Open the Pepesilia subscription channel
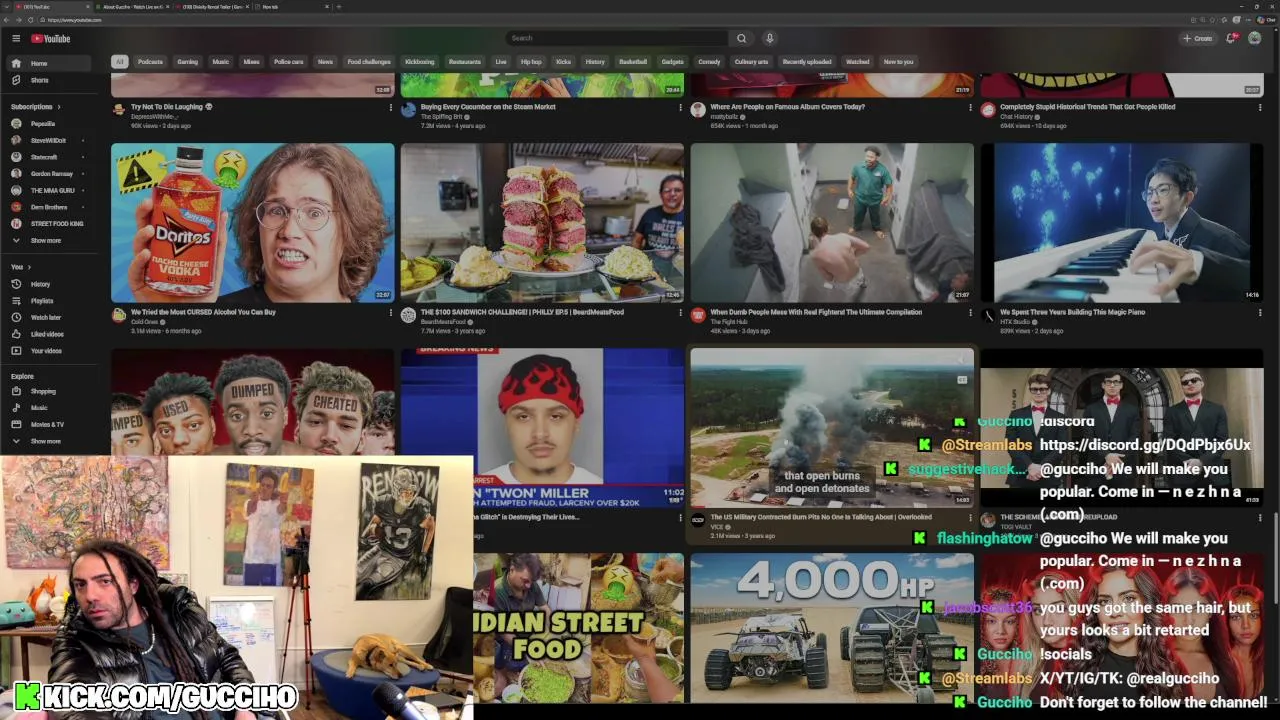The width and height of the screenshot is (1280, 720). pos(48,124)
